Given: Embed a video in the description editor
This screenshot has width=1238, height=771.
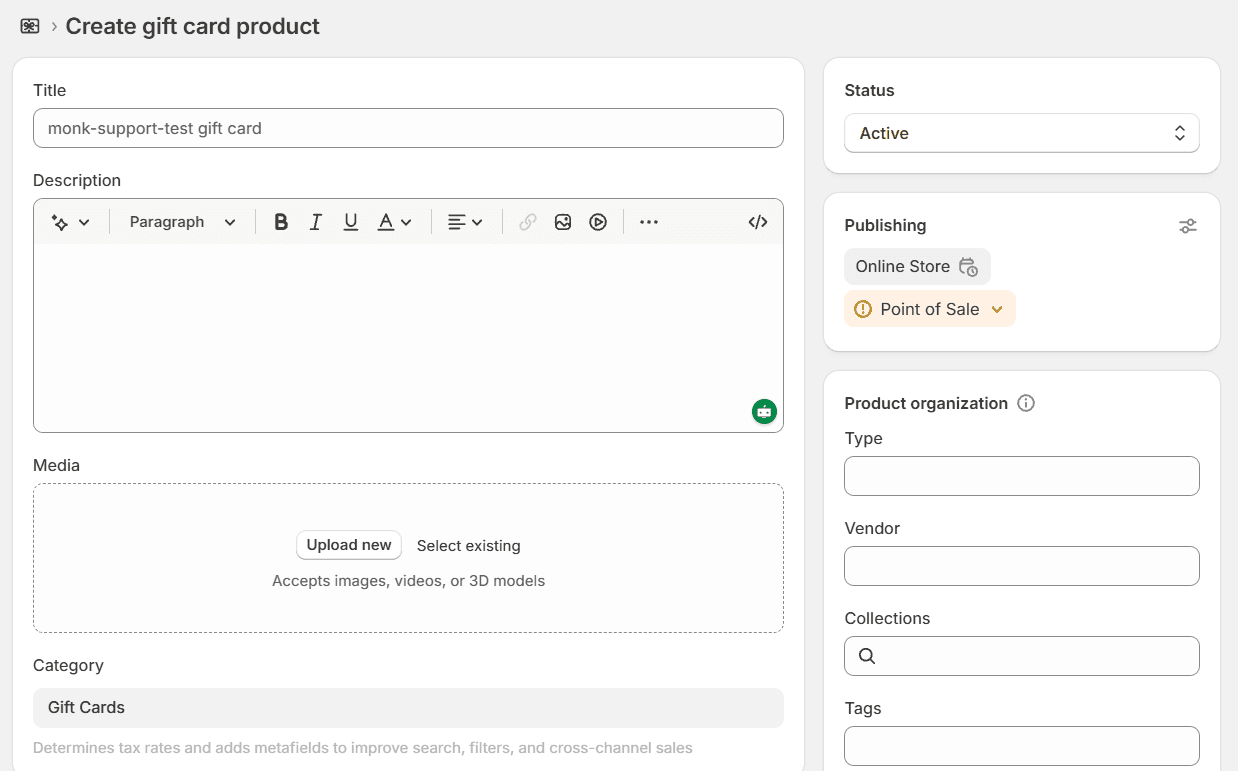Looking at the screenshot, I should click(x=598, y=221).
